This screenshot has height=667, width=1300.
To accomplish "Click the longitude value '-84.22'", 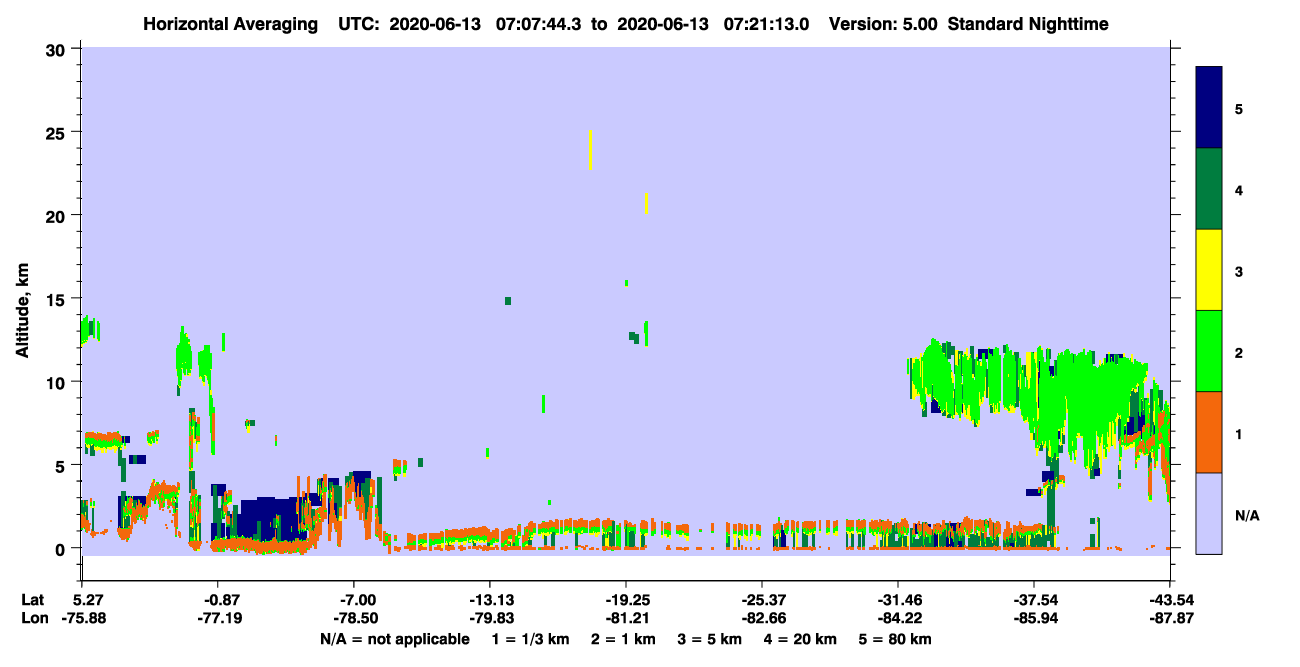I will [x=897, y=619].
